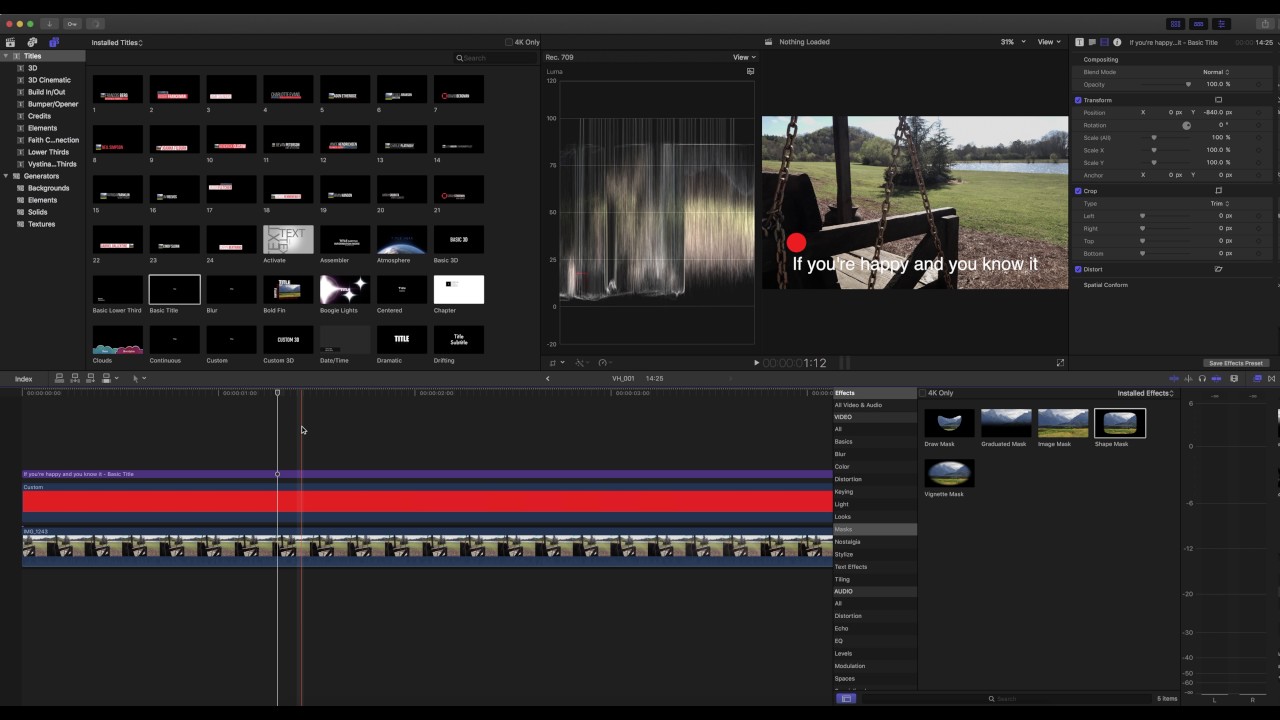
Task: Select the Bumper/Opener titles category
Action: point(53,104)
